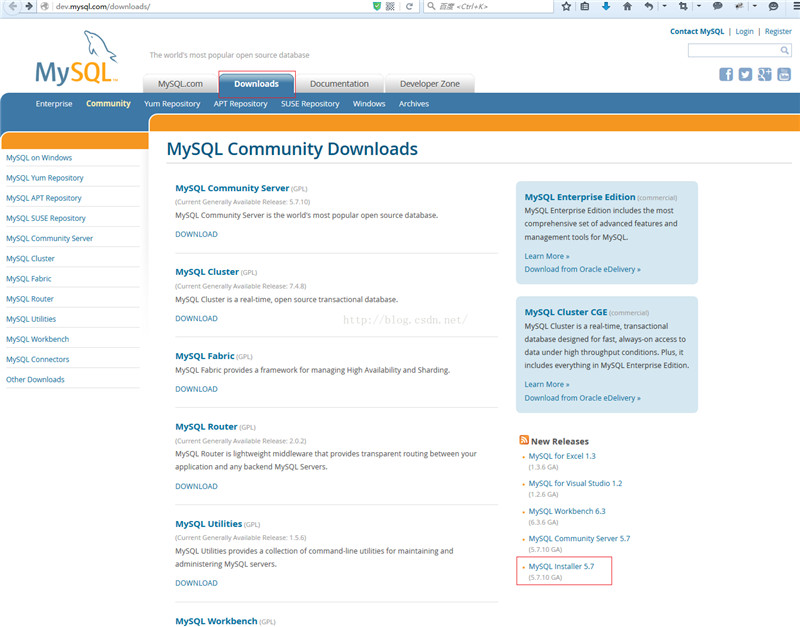Open site identity globe icon
The image size is (800, 627).
point(45,6)
